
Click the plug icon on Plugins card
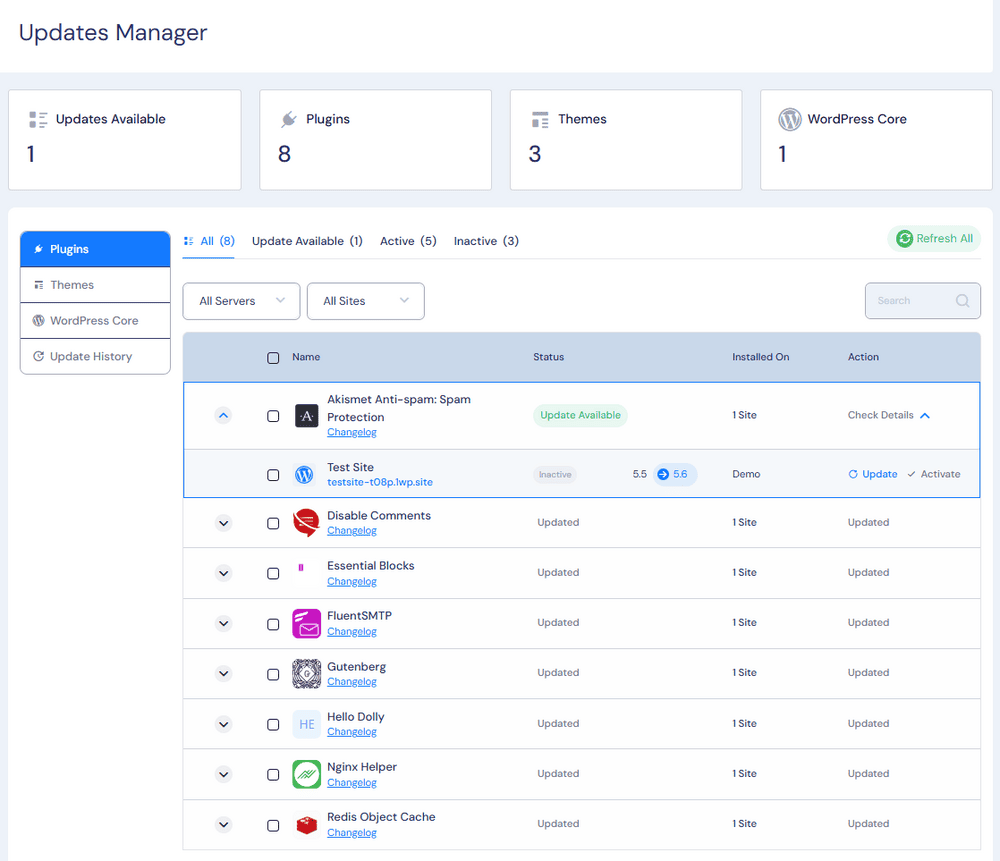(x=289, y=119)
